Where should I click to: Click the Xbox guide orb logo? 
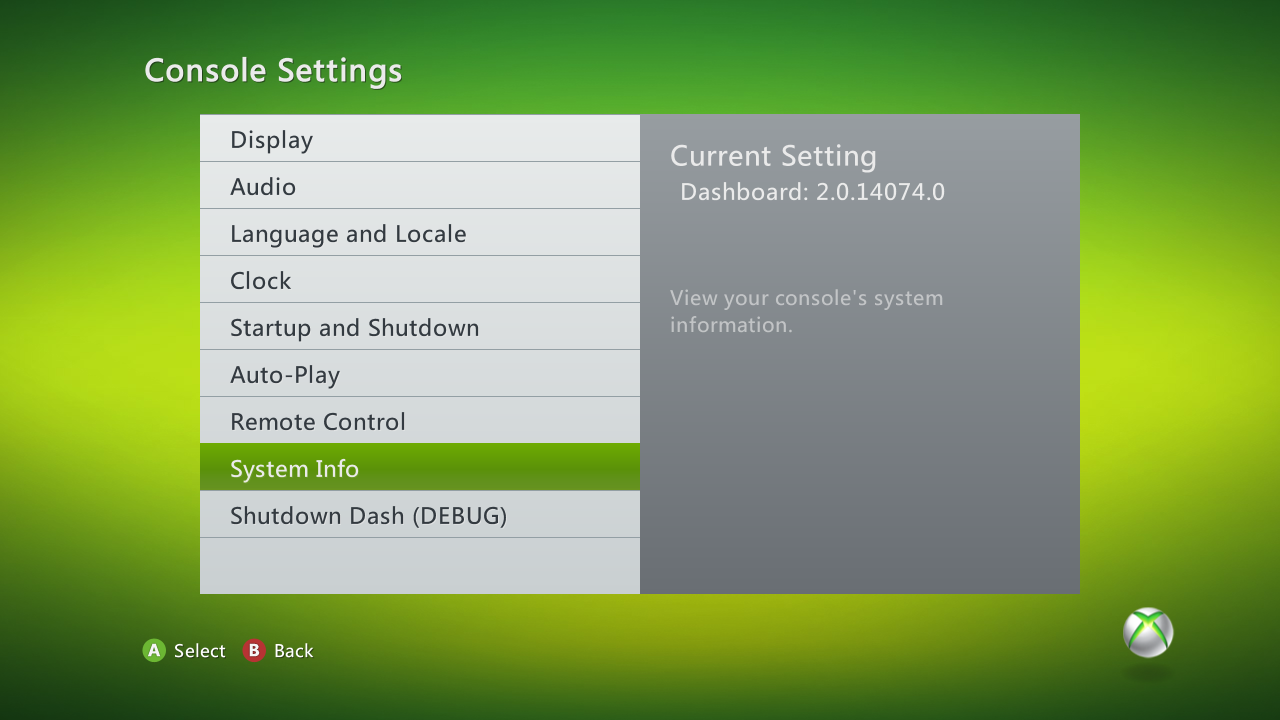(1148, 632)
